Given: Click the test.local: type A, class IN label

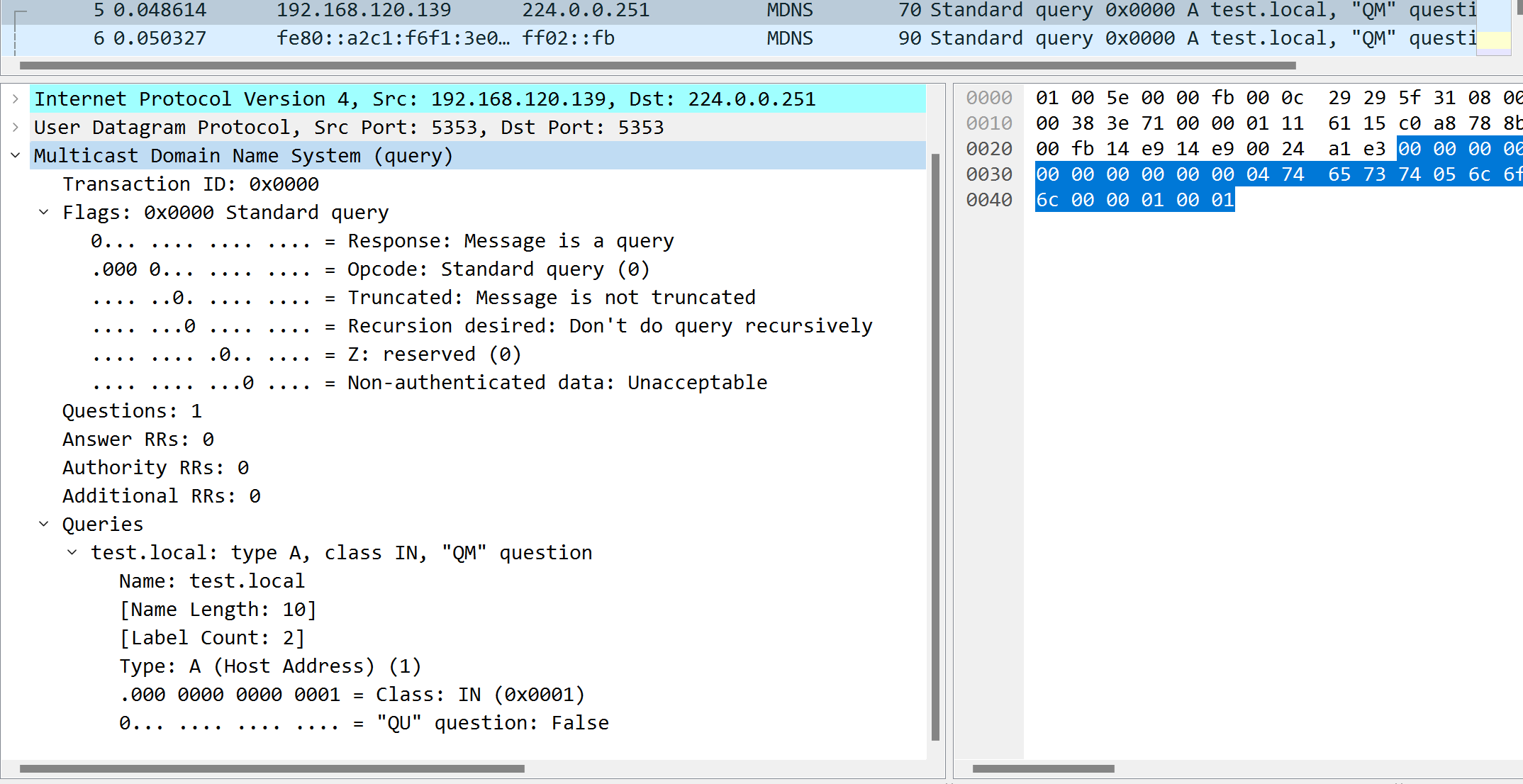Looking at the screenshot, I should click(x=342, y=553).
